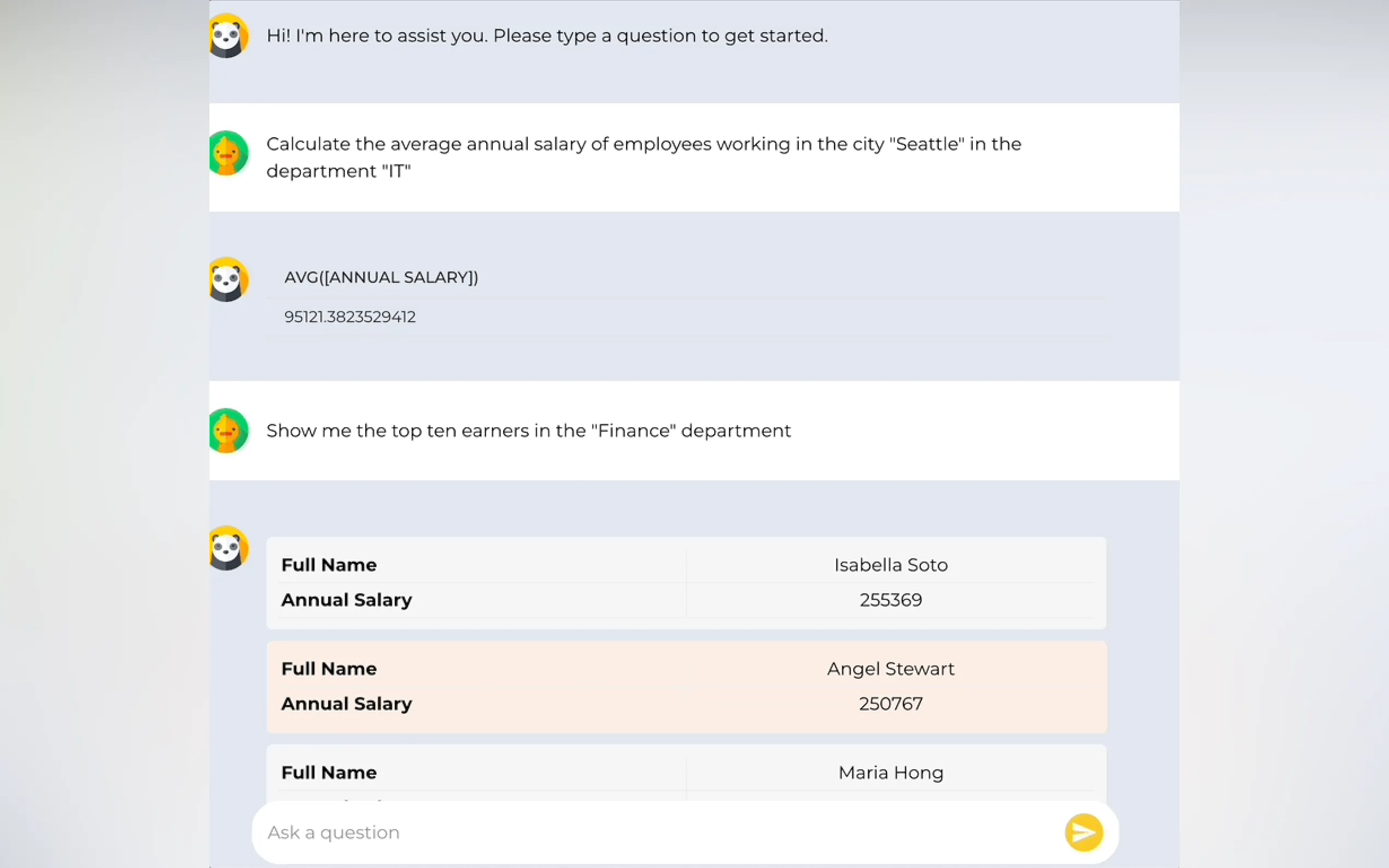Image resolution: width=1389 pixels, height=868 pixels.
Task: Click the salary value 255369
Action: click(x=891, y=600)
